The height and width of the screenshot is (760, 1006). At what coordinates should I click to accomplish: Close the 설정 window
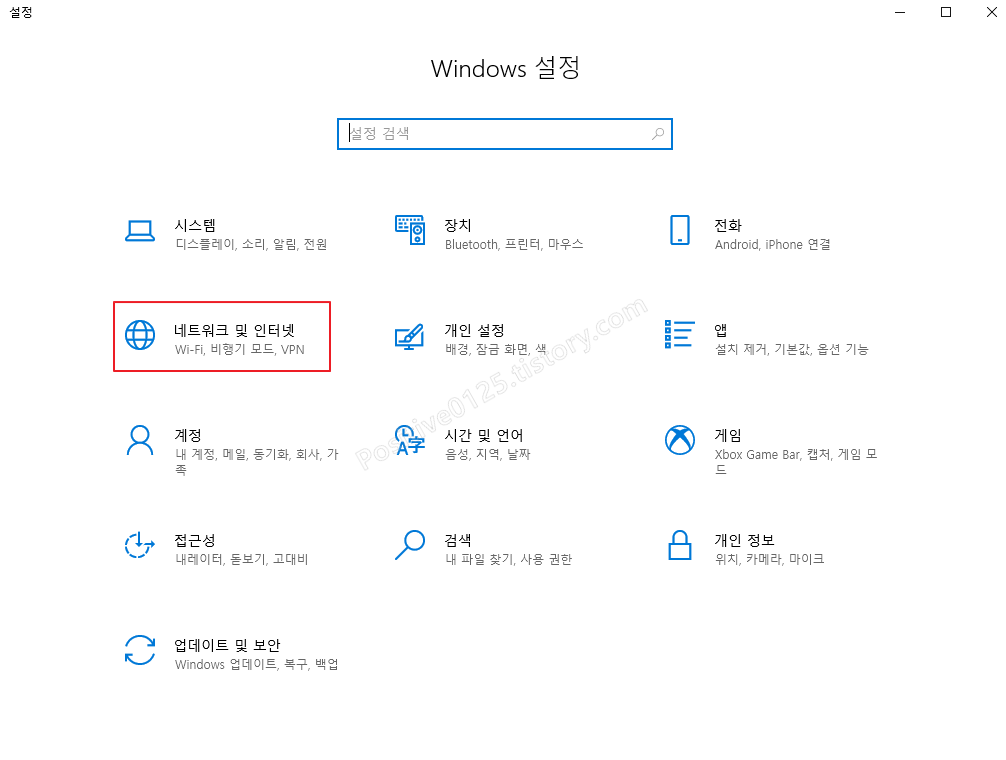[x=991, y=12]
